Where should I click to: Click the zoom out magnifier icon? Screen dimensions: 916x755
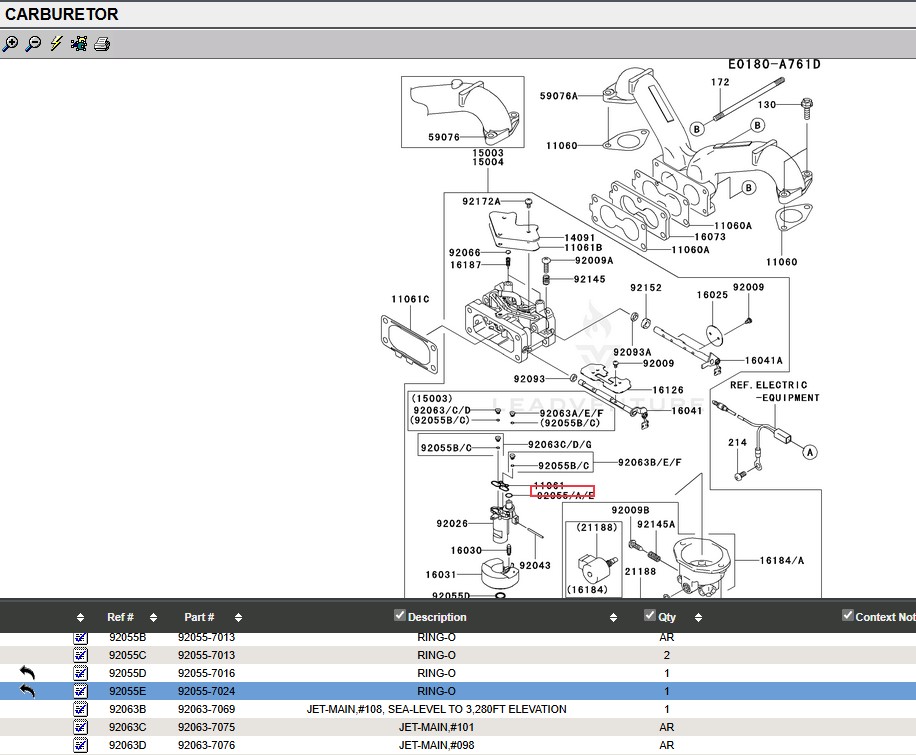tap(33, 44)
